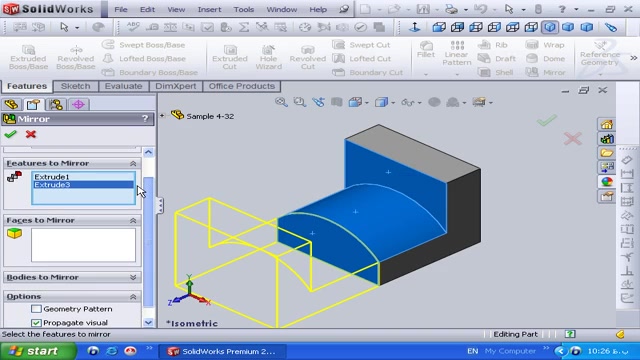
Task: Click the Windows start button
Action: point(38,351)
